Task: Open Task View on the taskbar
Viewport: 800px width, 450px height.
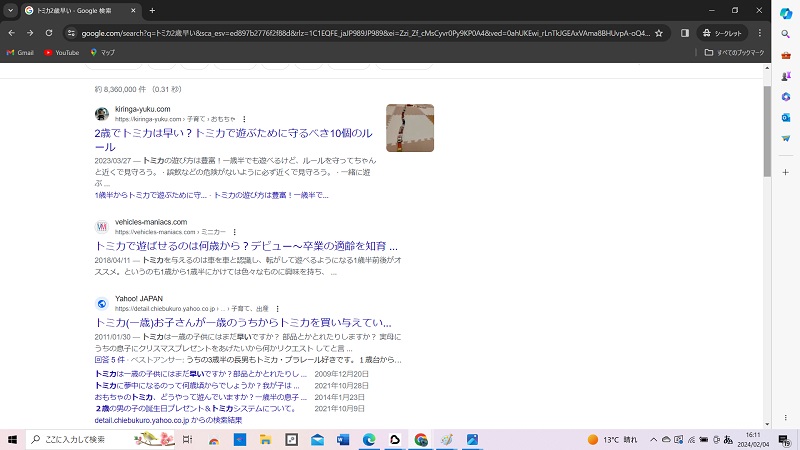Action: [x=187, y=439]
